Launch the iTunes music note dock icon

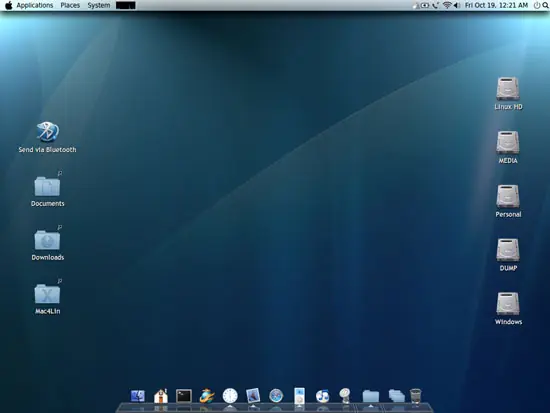pos(322,396)
